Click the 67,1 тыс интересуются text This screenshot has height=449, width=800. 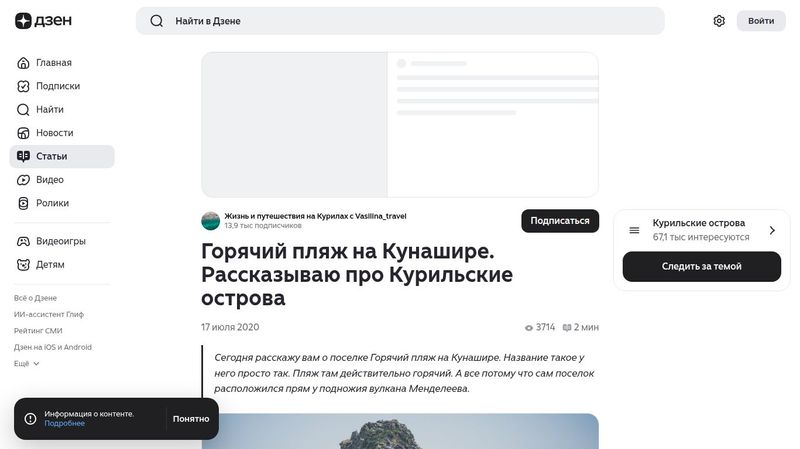click(701, 237)
